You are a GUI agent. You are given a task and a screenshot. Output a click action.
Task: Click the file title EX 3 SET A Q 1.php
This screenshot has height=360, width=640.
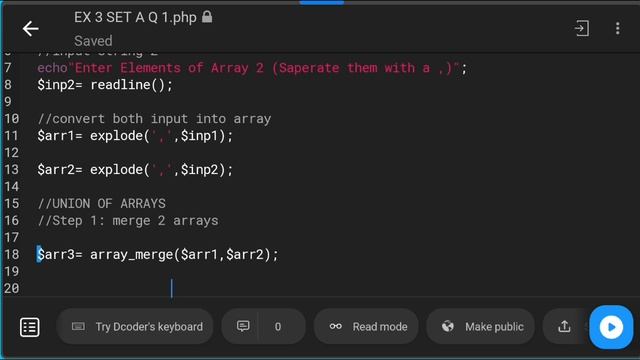click(135, 17)
